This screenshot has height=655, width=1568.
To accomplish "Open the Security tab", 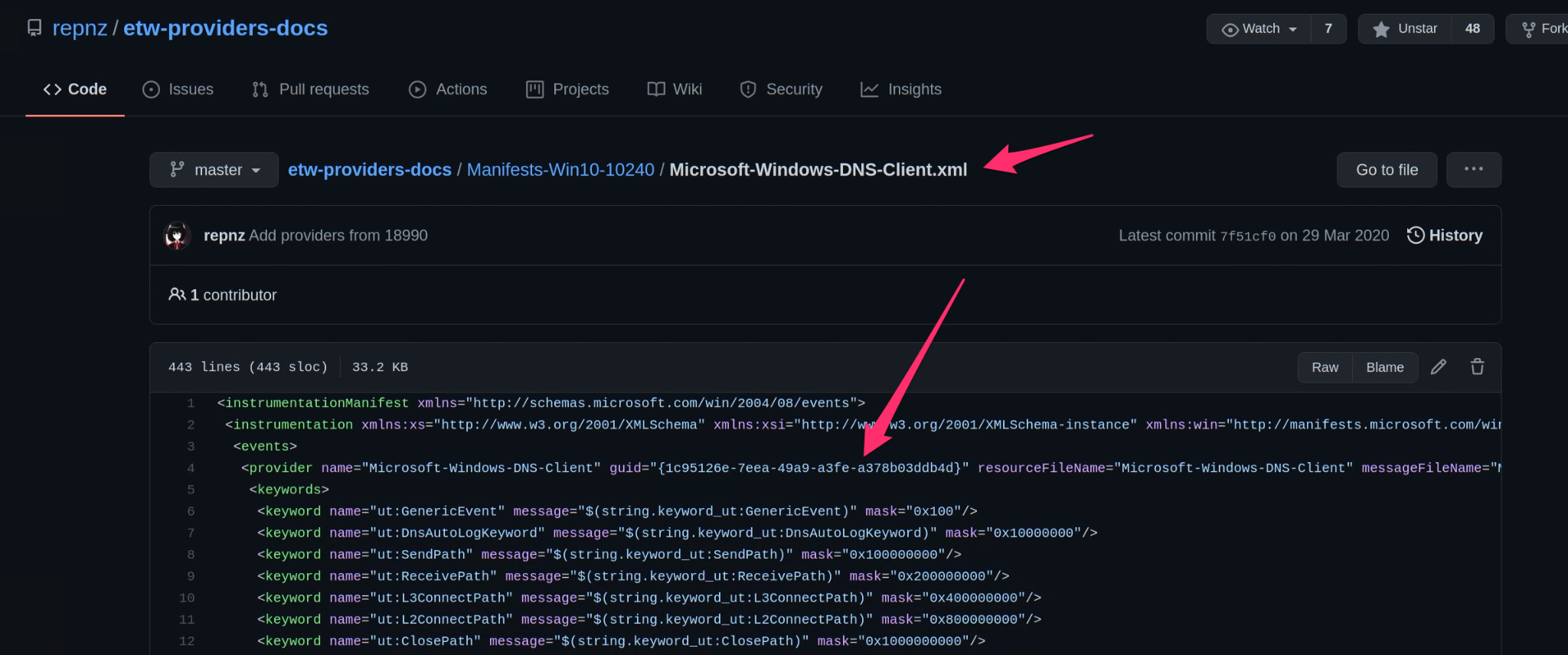I will [x=781, y=90].
